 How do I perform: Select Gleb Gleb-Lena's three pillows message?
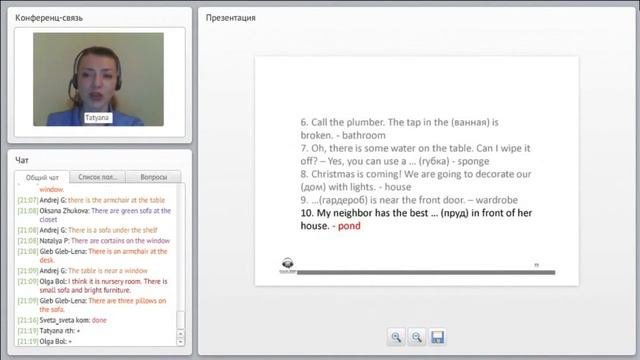click(x=92, y=305)
